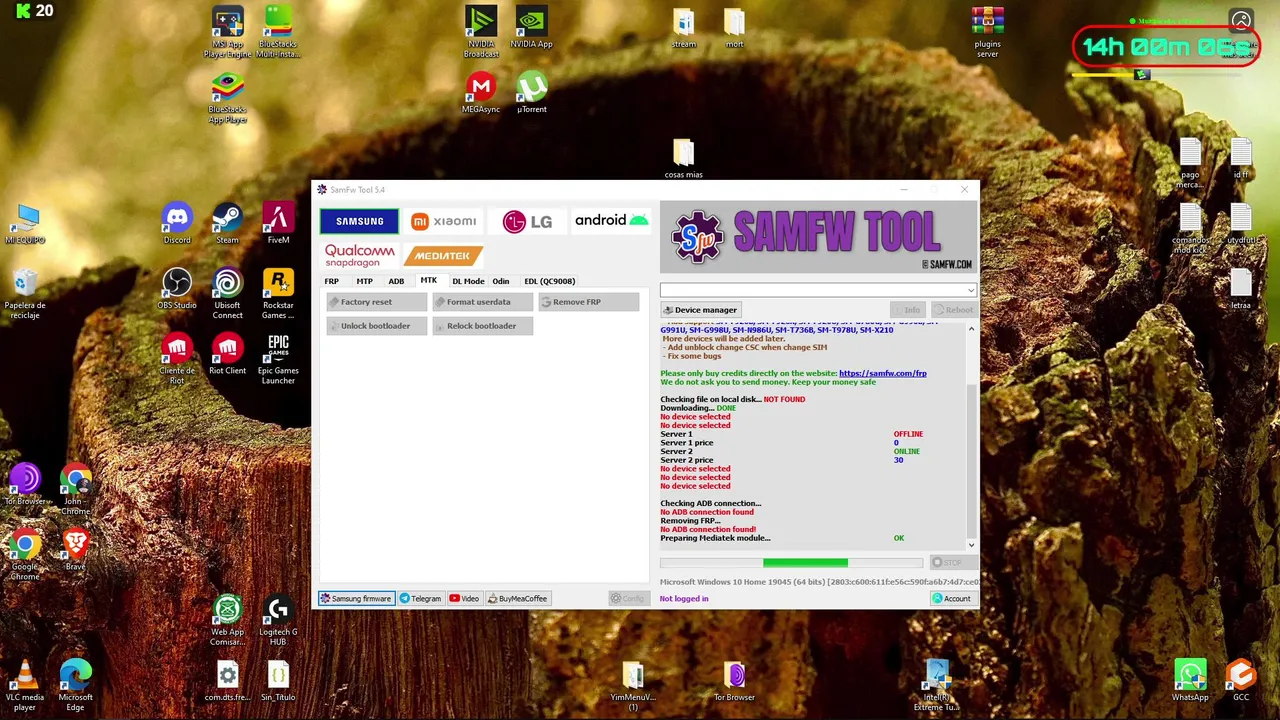Select the Android brand logo

click(x=611, y=220)
